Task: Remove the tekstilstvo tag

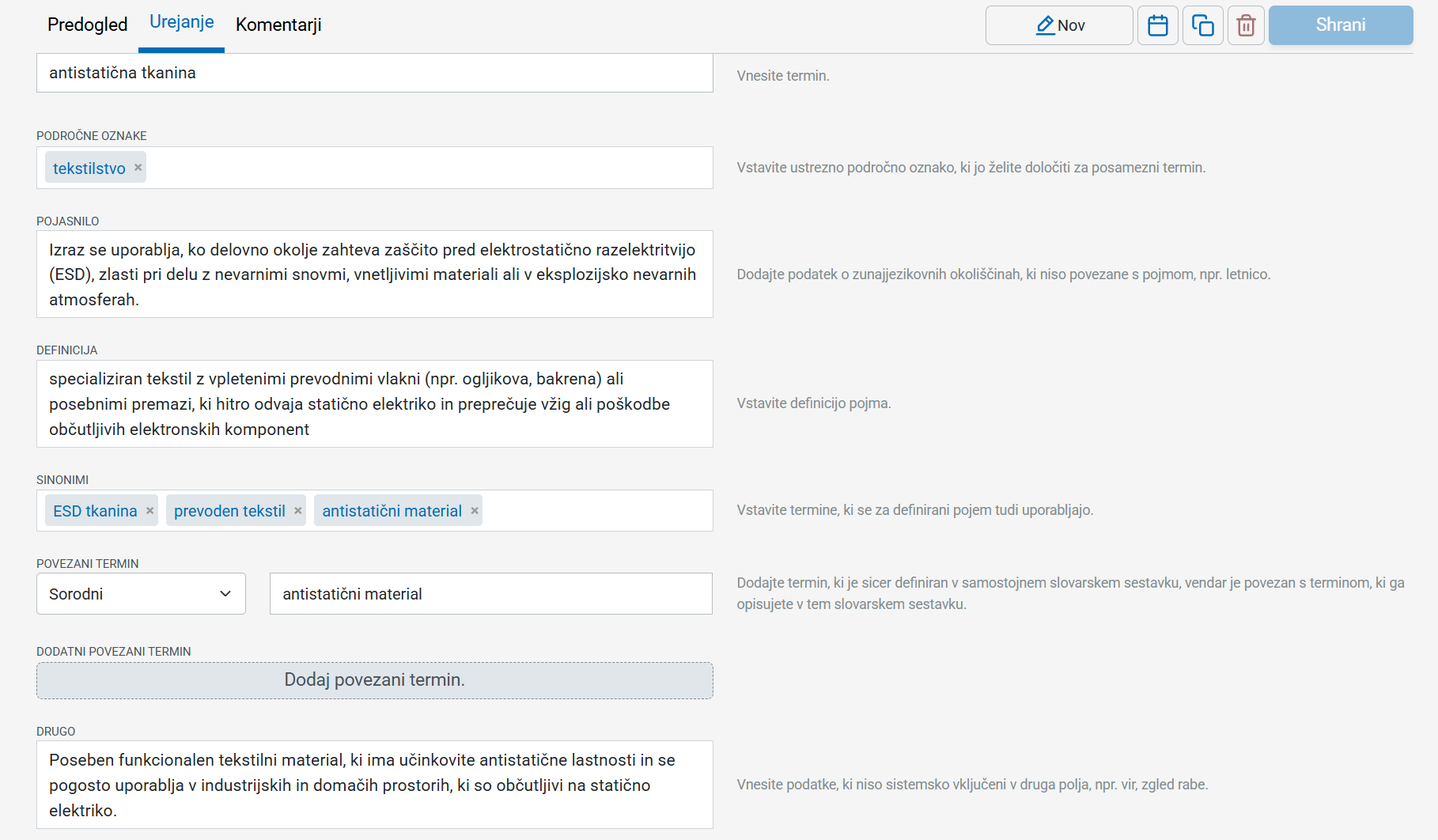Action: pyautogui.click(x=138, y=168)
